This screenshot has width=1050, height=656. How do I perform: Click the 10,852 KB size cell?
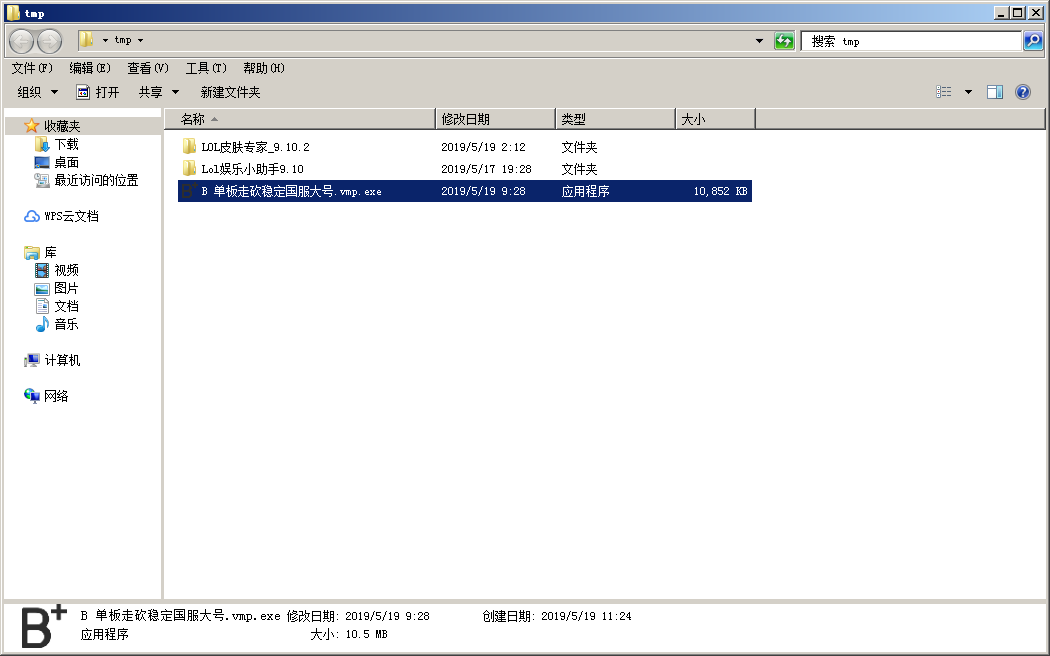tap(720, 191)
